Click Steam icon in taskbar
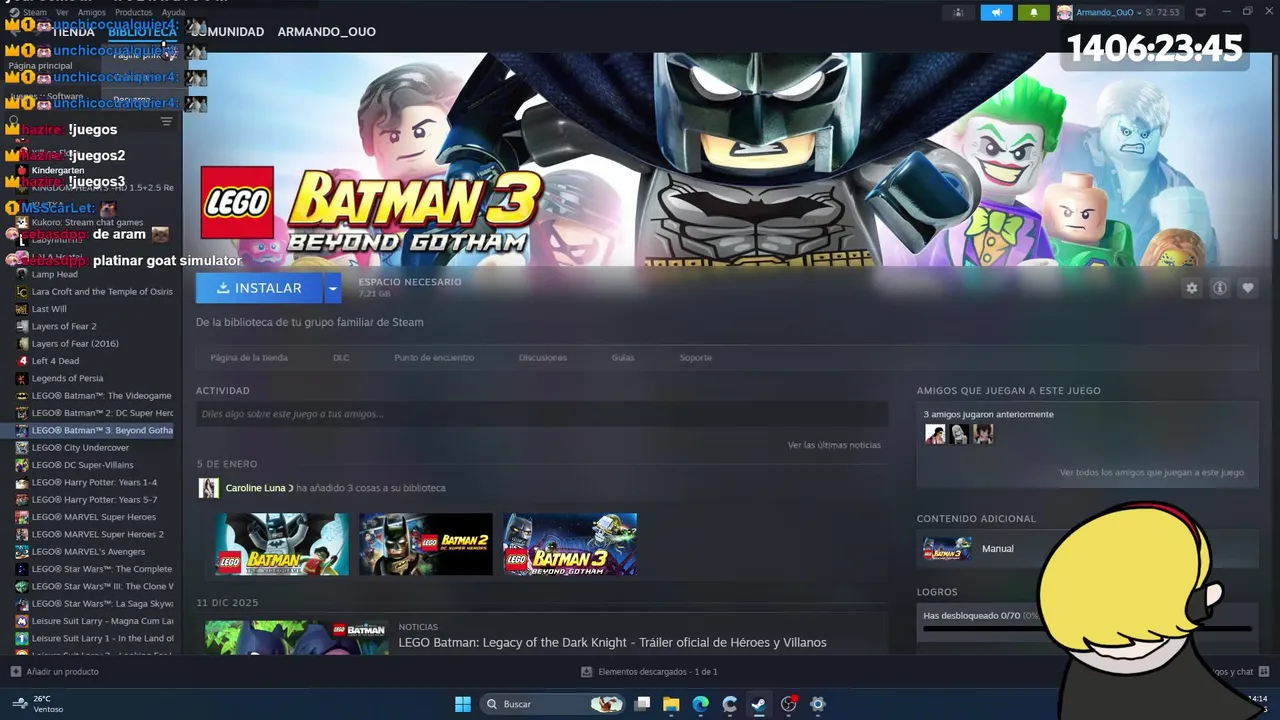1280x720 pixels. (x=758, y=704)
